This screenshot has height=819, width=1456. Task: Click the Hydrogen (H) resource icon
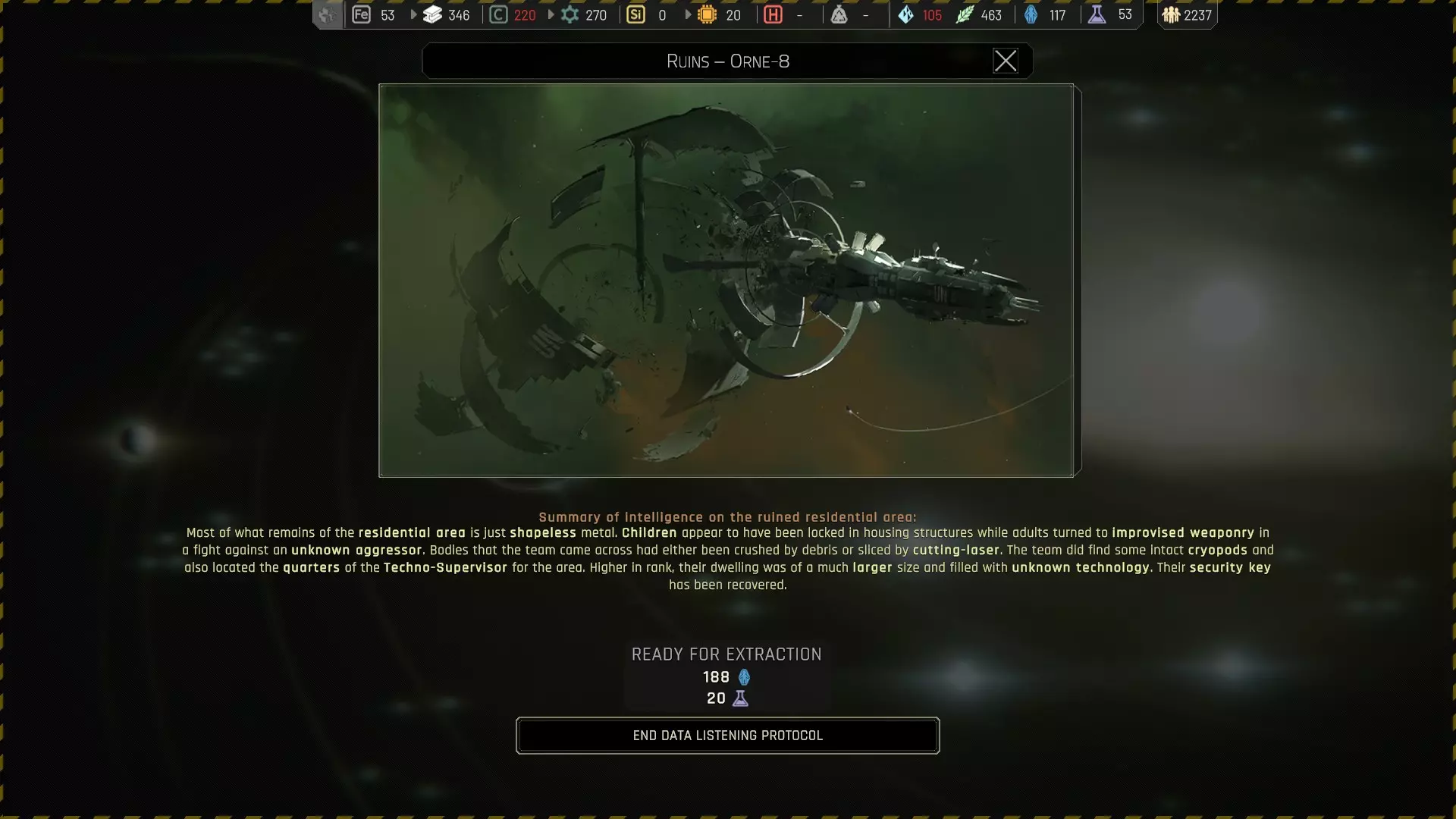pyautogui.click(x=773, y=14)
